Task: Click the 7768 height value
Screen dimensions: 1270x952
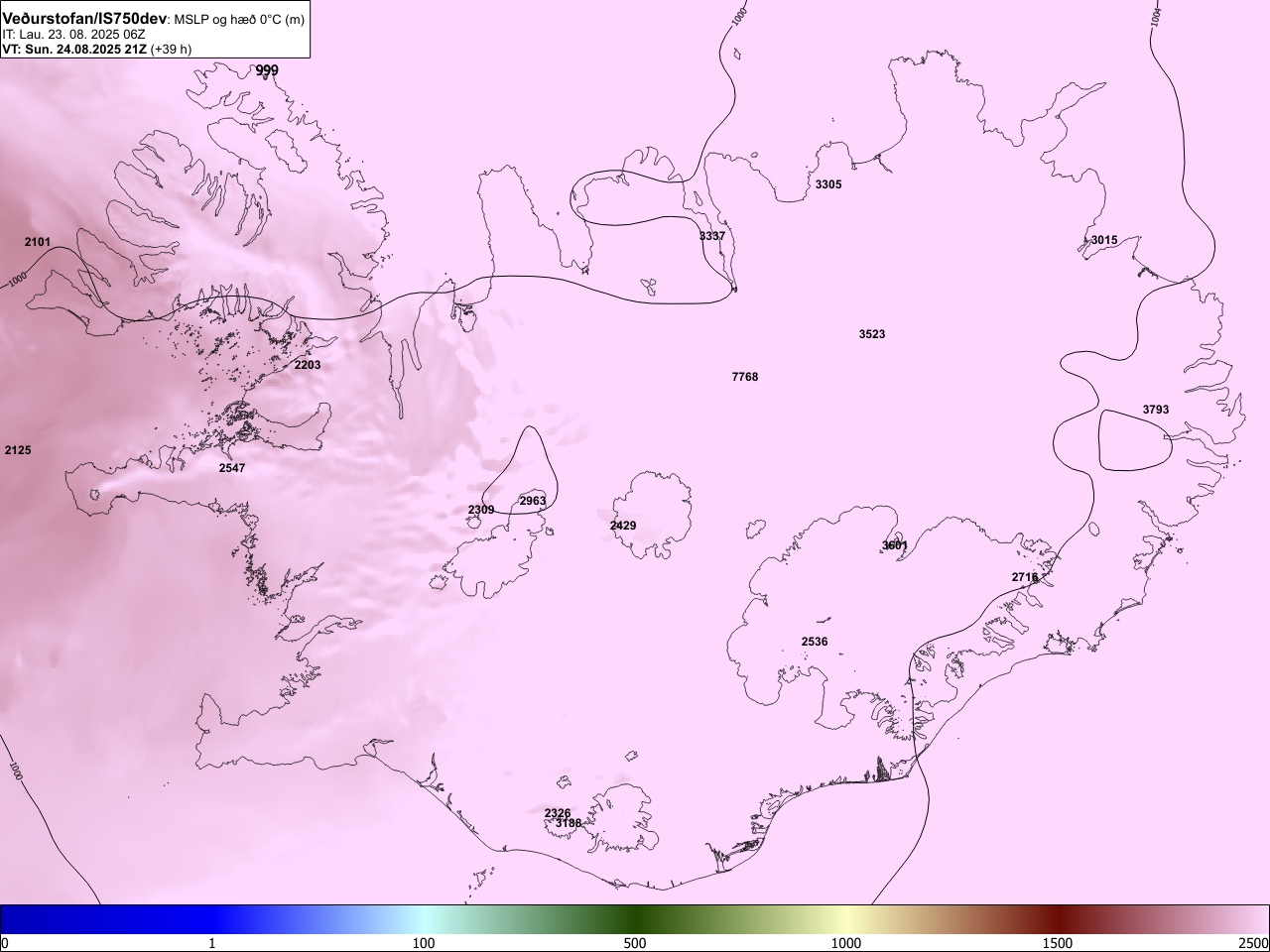Action: (x=745, y=377)
